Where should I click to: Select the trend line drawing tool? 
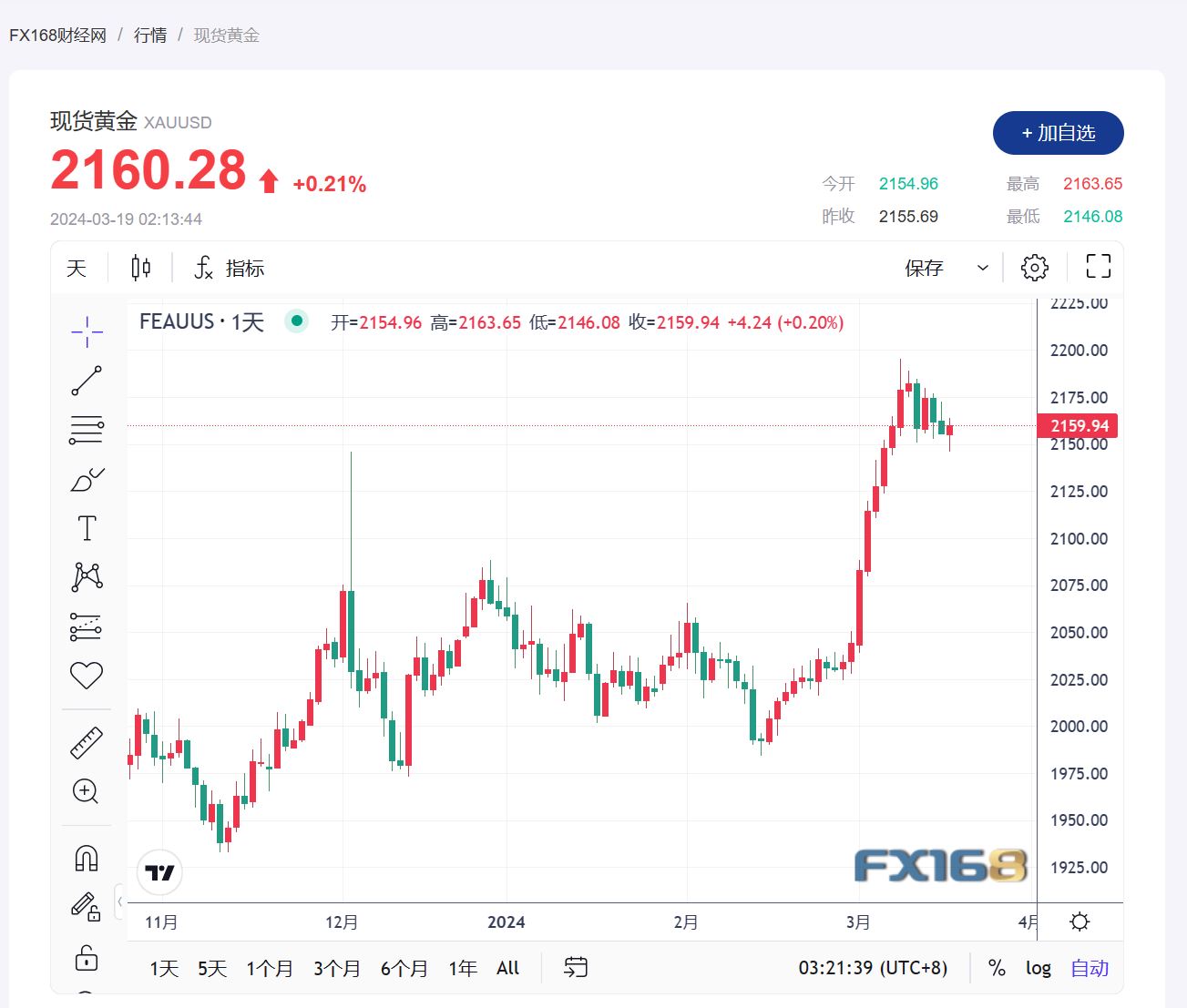click(x=86, y=381)
